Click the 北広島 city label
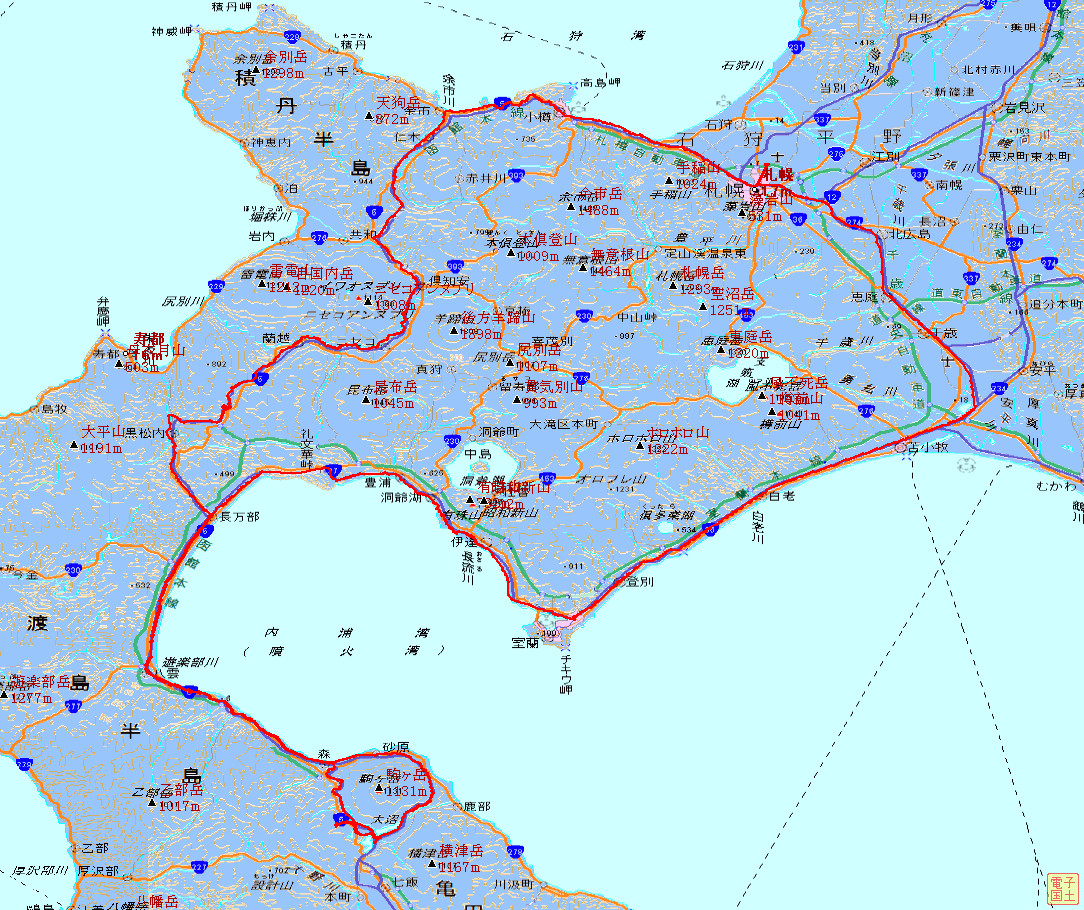The height and width of the screenshot is (910, 1084). tap(911, 234)
